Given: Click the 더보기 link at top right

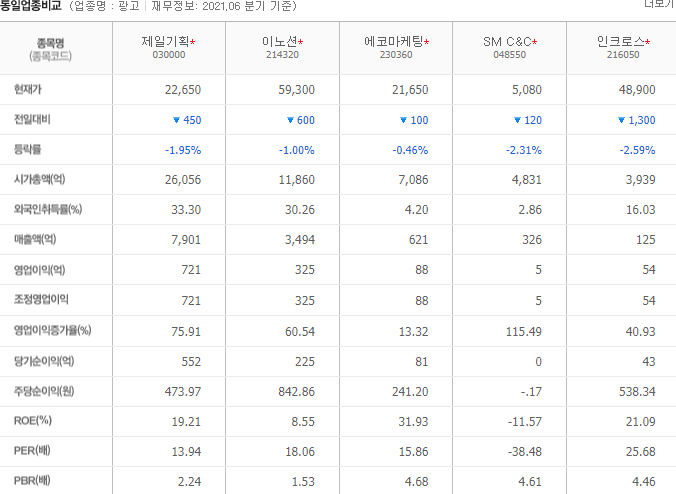Looking at the screenshot, I should coord(660,3).
